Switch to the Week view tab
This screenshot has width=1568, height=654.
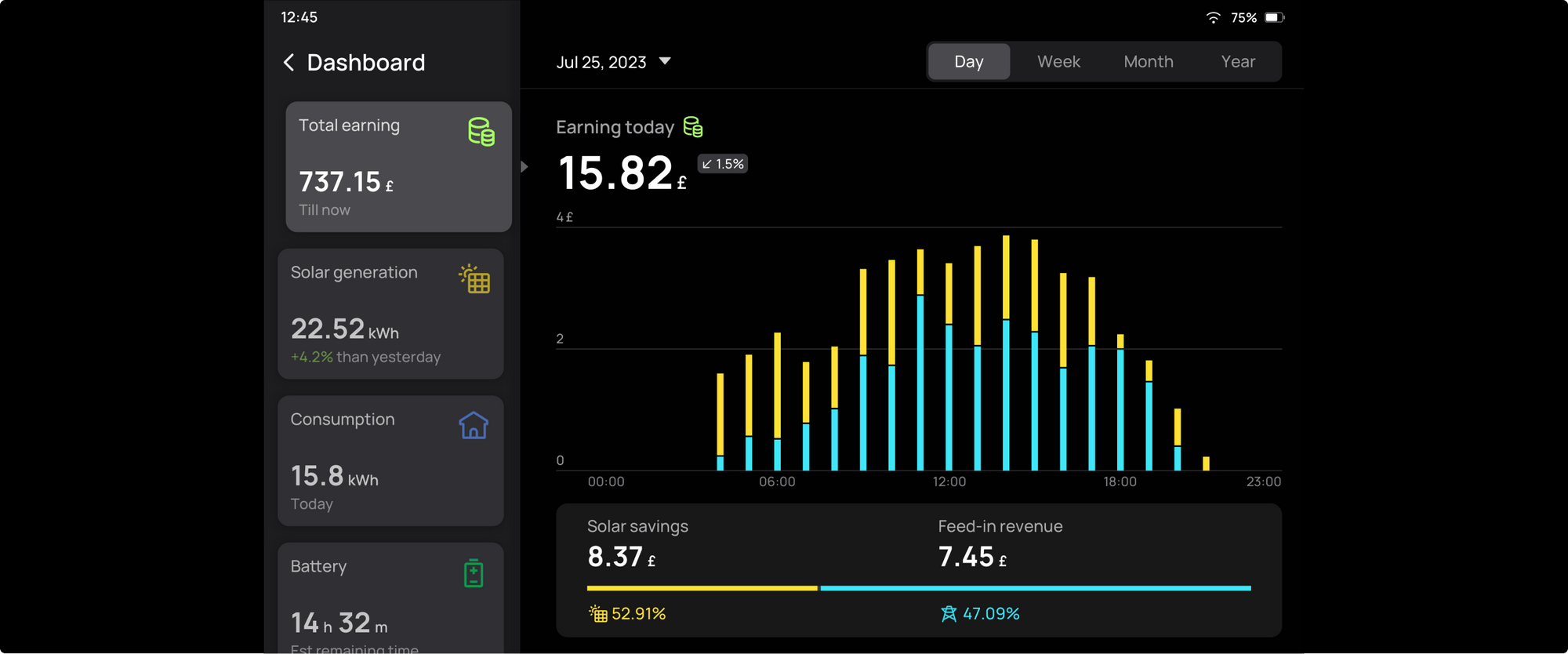click(x=1058, y=62)
